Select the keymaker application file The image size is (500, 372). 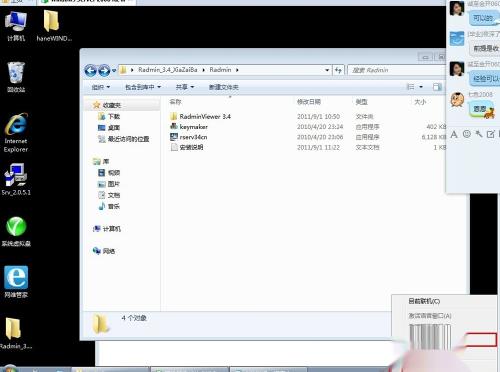point(189,127)
